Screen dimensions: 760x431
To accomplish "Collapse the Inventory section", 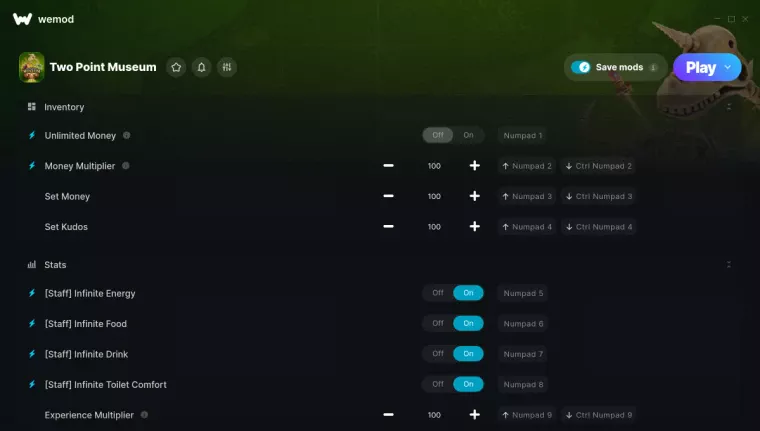I will click(x=728, y=107).
